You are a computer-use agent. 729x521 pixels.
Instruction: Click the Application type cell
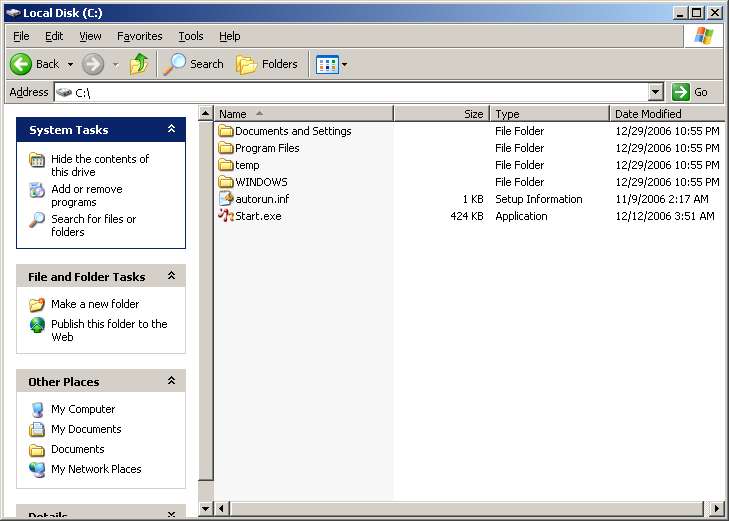tap(521, 216)
